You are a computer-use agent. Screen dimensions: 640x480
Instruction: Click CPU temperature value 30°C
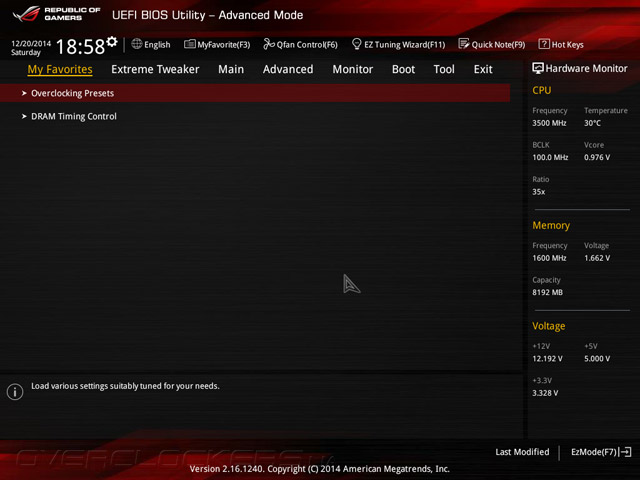click(x=592, y=123)
